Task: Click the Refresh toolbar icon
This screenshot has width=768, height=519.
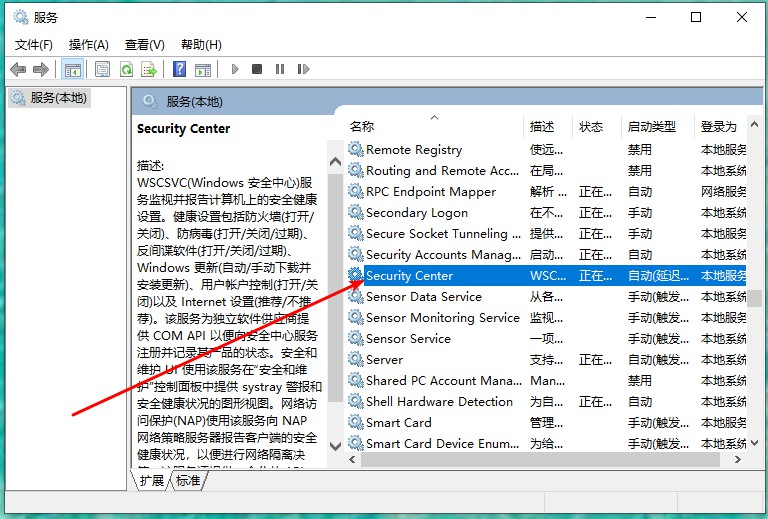Action: click(x=126, y=69)
